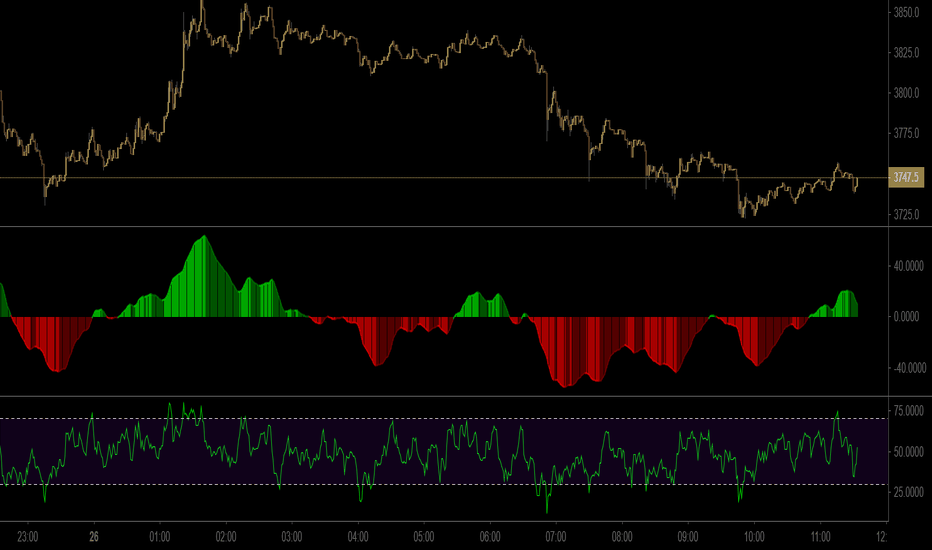
Task: Click the 05:00 time axis label
Action: pos(424,537)
